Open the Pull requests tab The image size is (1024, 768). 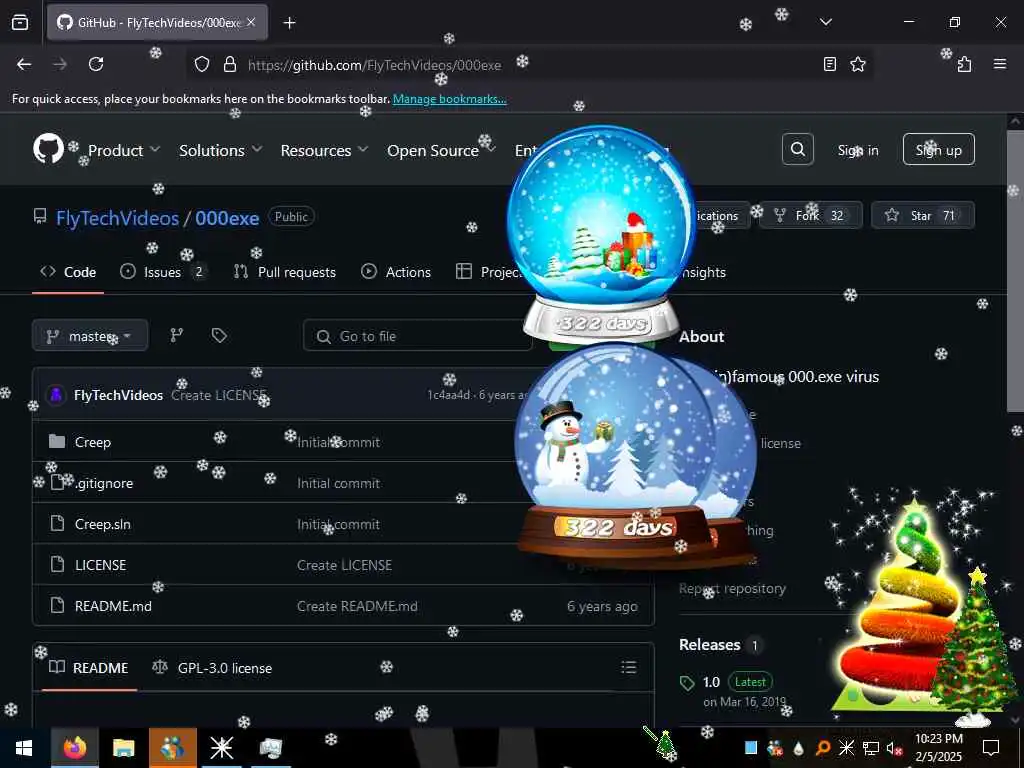click(285, 272)
